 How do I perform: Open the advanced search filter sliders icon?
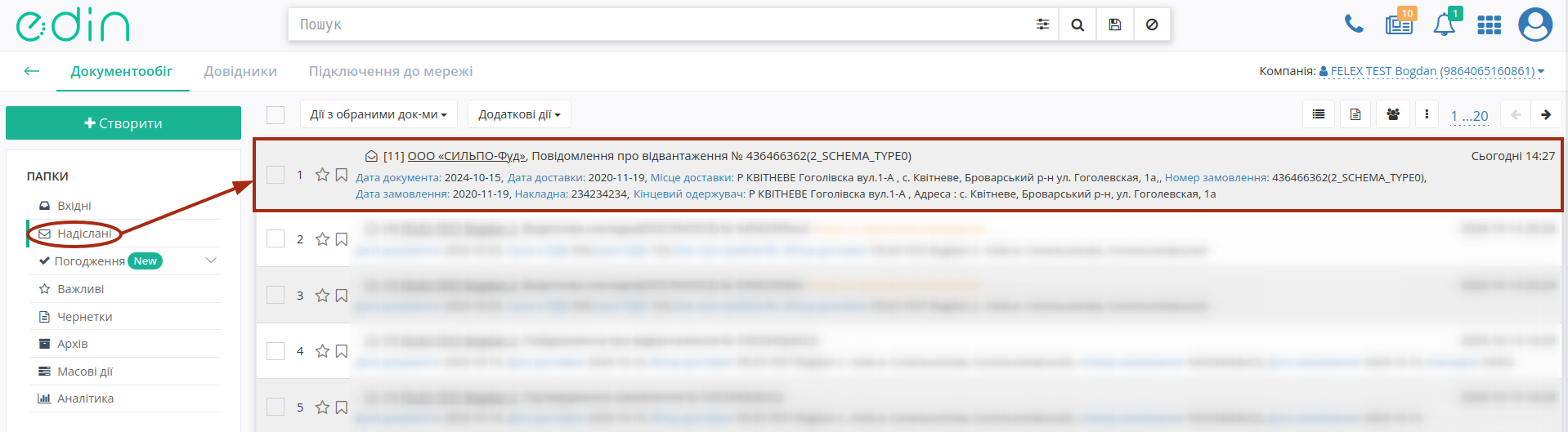click(x=1042, y=24)
